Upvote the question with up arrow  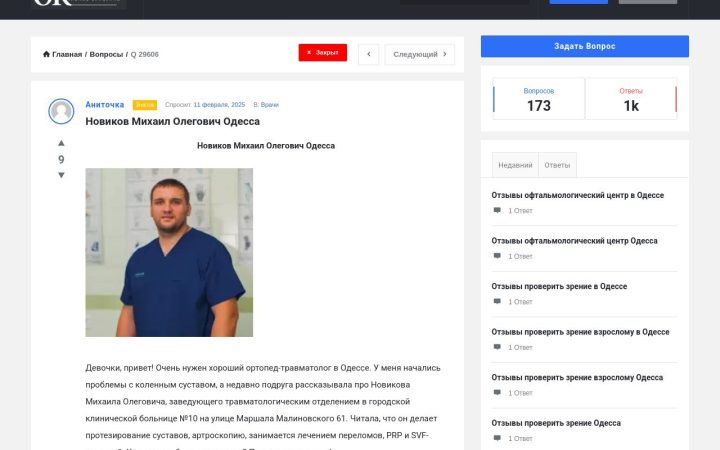pyautogui.click(x=61, y=143)
